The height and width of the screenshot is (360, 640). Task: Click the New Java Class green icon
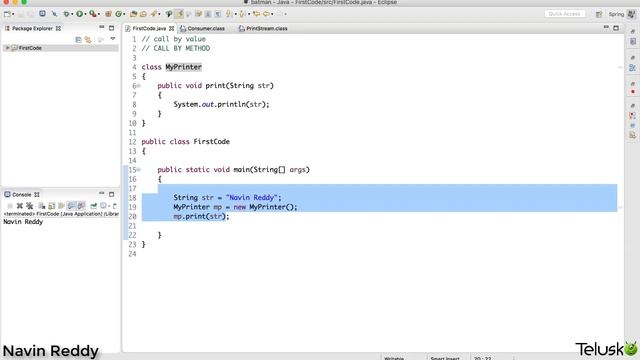(118, 14)
